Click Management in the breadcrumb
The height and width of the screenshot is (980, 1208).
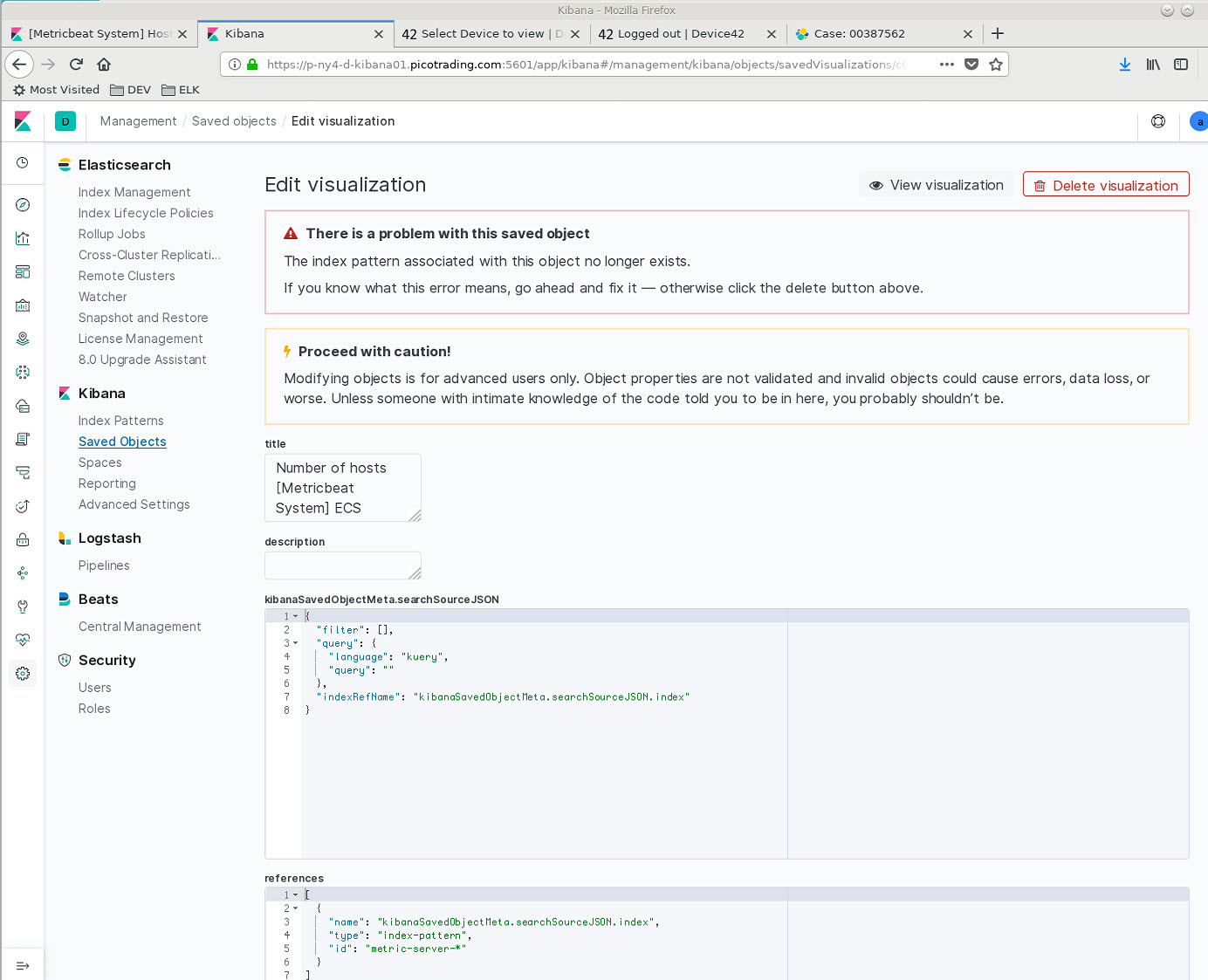(x=138, y=121)
